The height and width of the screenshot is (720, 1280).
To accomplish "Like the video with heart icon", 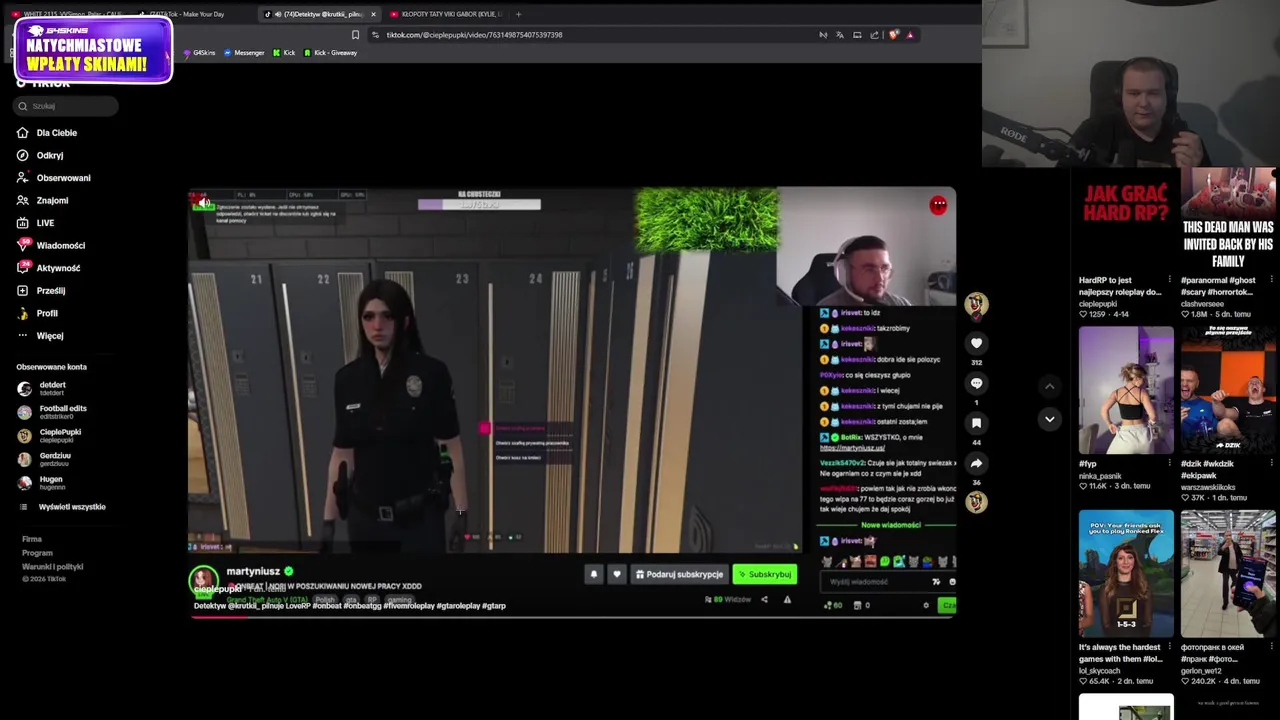I will pos(977,343).
